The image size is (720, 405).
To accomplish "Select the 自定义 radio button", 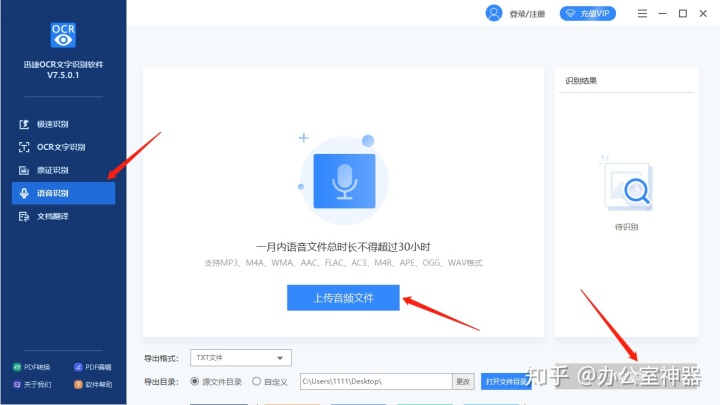I will 256,381.
